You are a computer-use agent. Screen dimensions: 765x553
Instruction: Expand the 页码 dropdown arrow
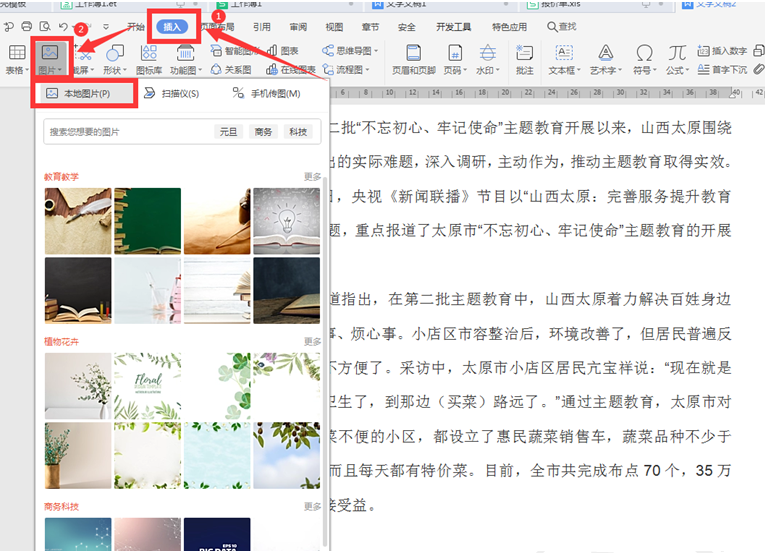click(465, 70)
